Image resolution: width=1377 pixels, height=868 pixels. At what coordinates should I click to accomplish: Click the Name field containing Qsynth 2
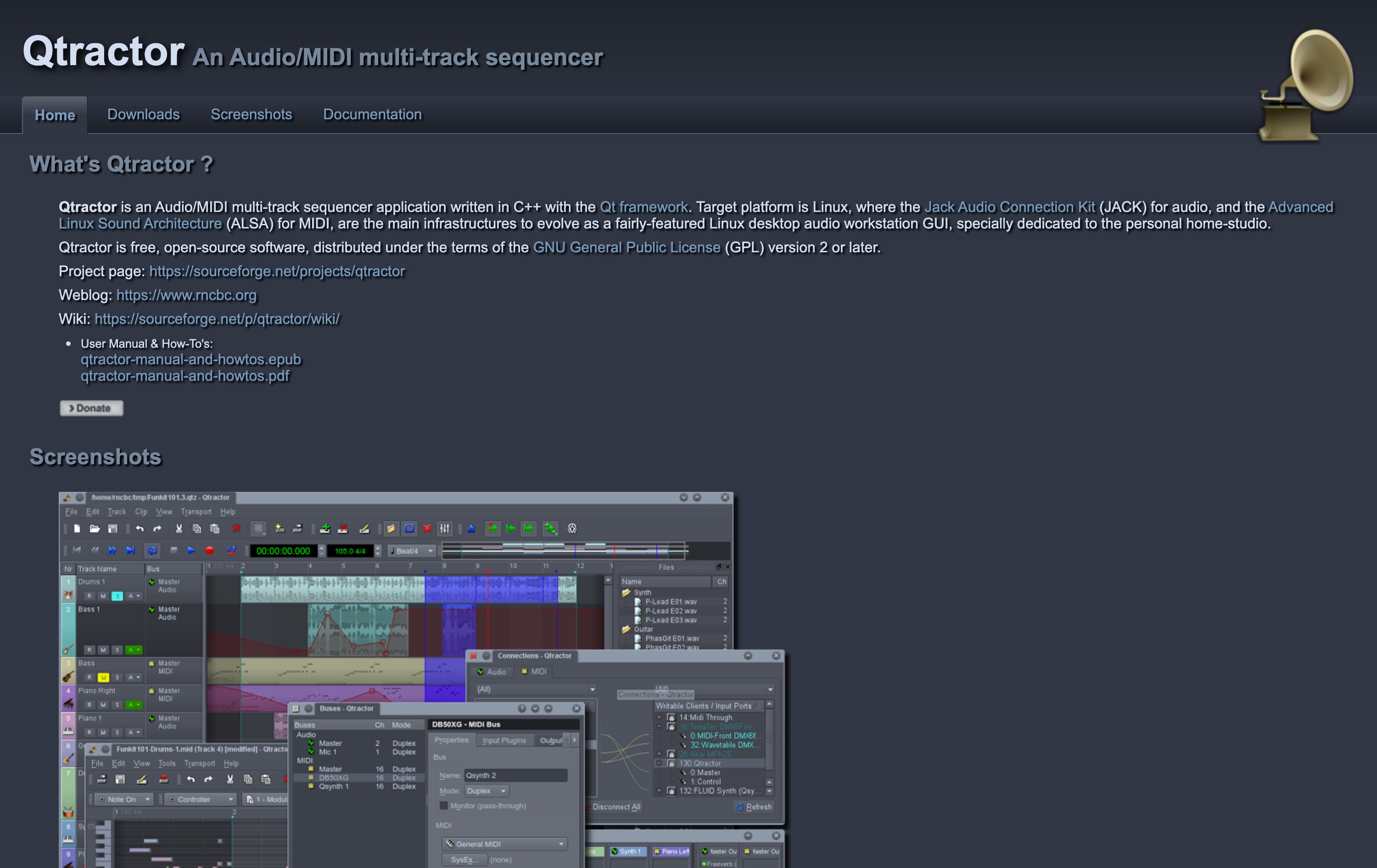515,775
